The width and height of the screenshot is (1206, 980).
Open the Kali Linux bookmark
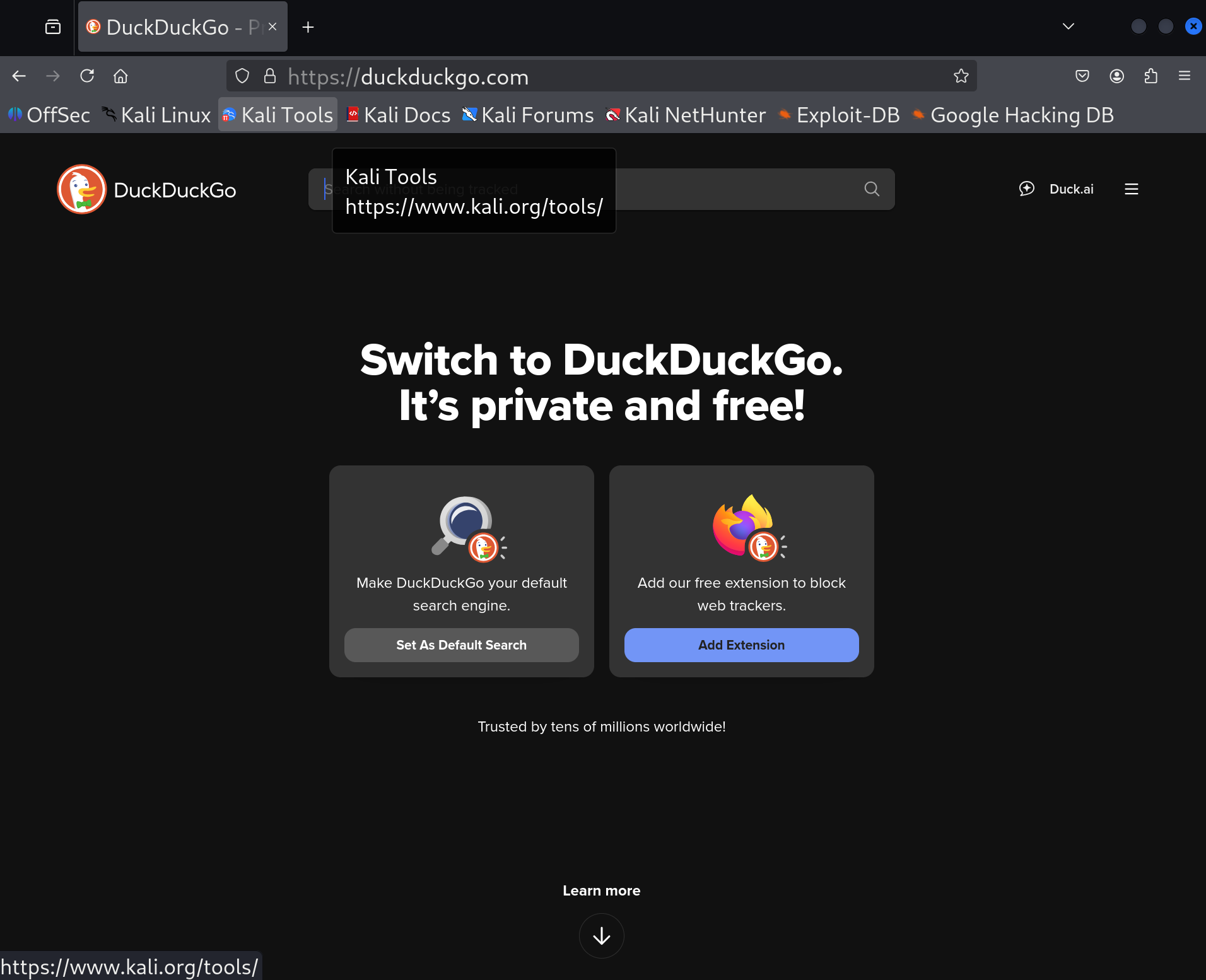pyautogui.click(x=156, y=115)
